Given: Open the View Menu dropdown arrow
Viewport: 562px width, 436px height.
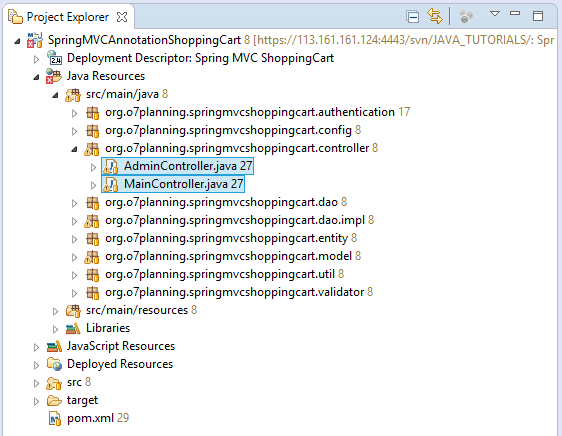Looking at the screenshot, I should (495, 14).
